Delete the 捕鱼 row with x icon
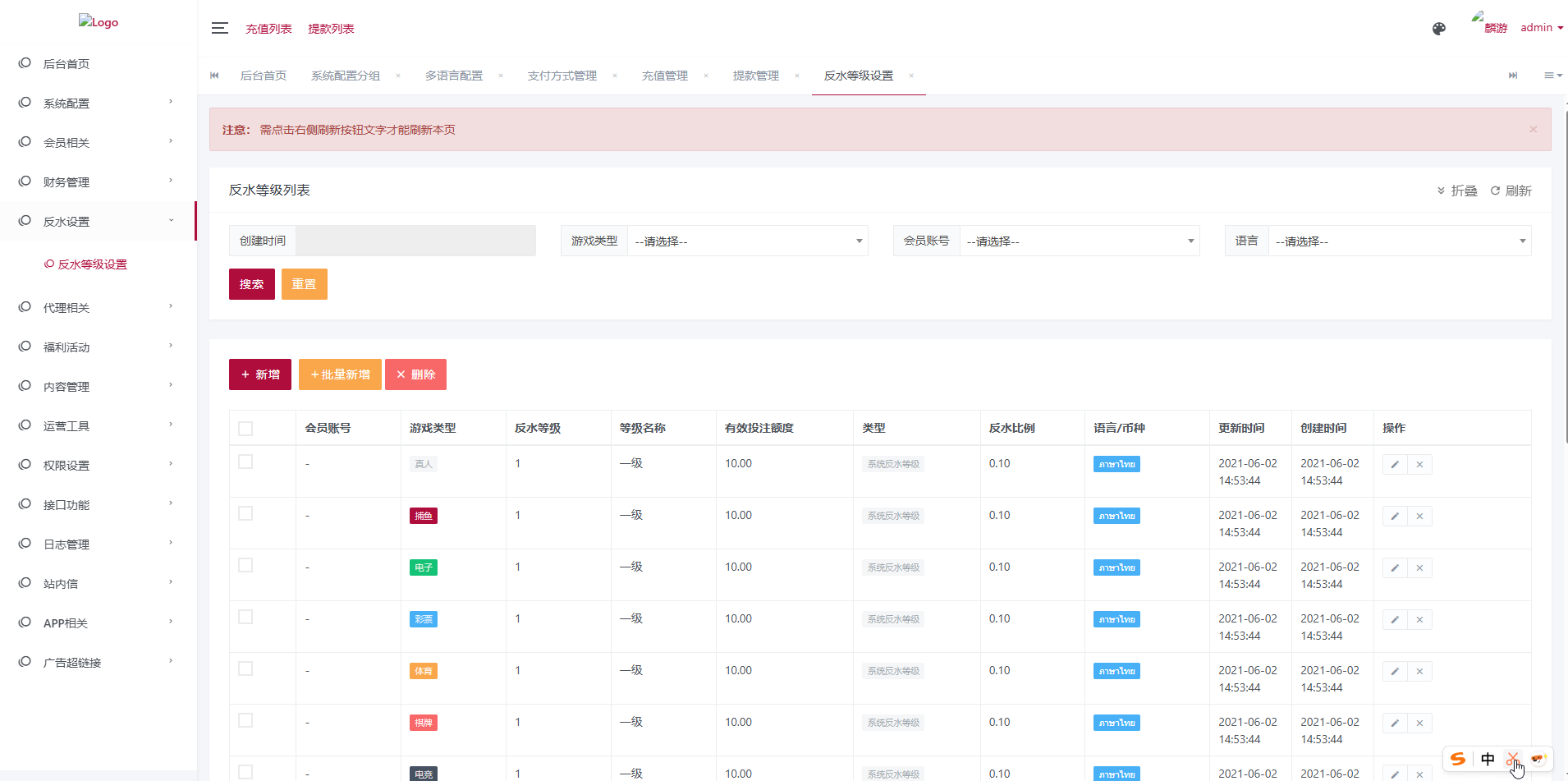1568x781 pixels. click(x=1419, y=517)
